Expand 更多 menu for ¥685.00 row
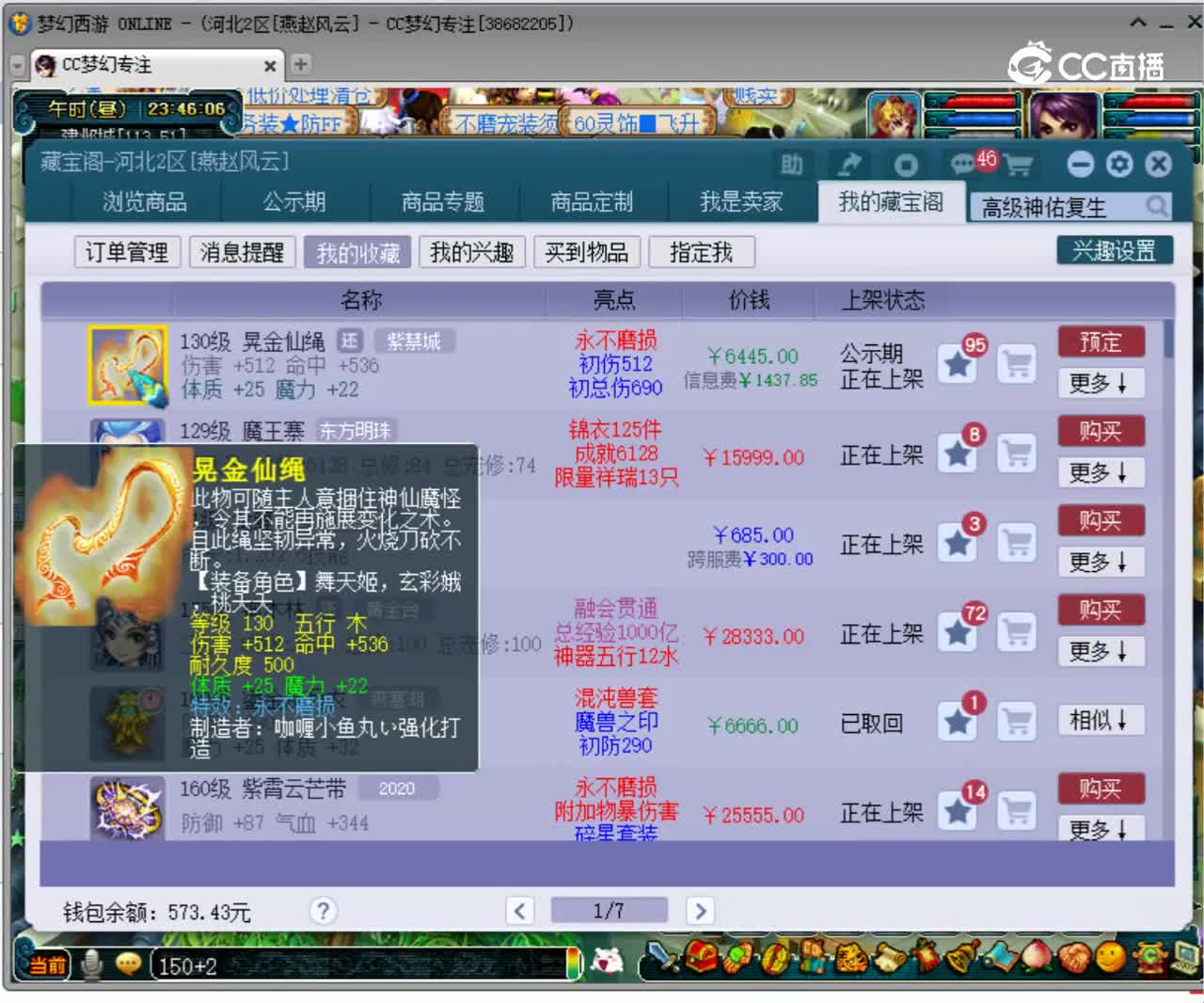The image size is (1204, 1003). click(x=1101, y=562)
